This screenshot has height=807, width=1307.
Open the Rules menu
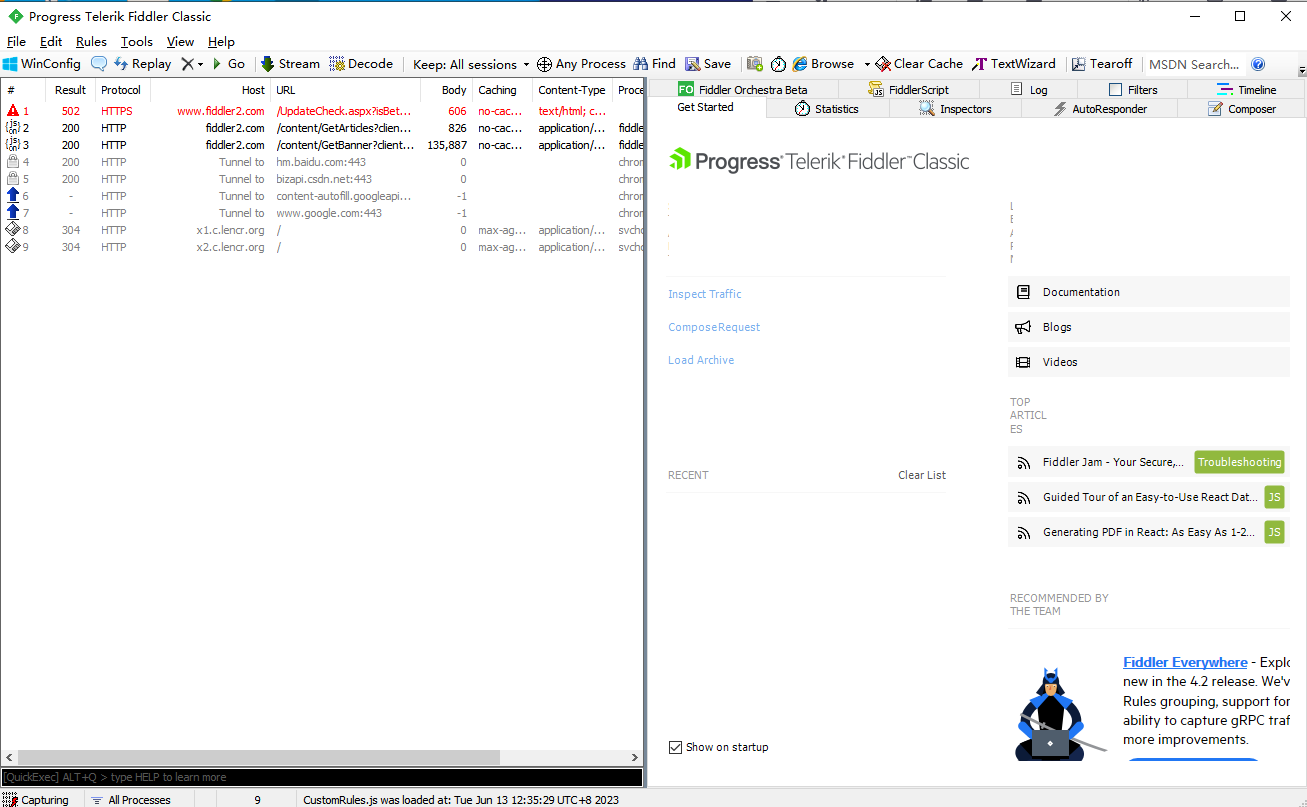pos(91,42)
